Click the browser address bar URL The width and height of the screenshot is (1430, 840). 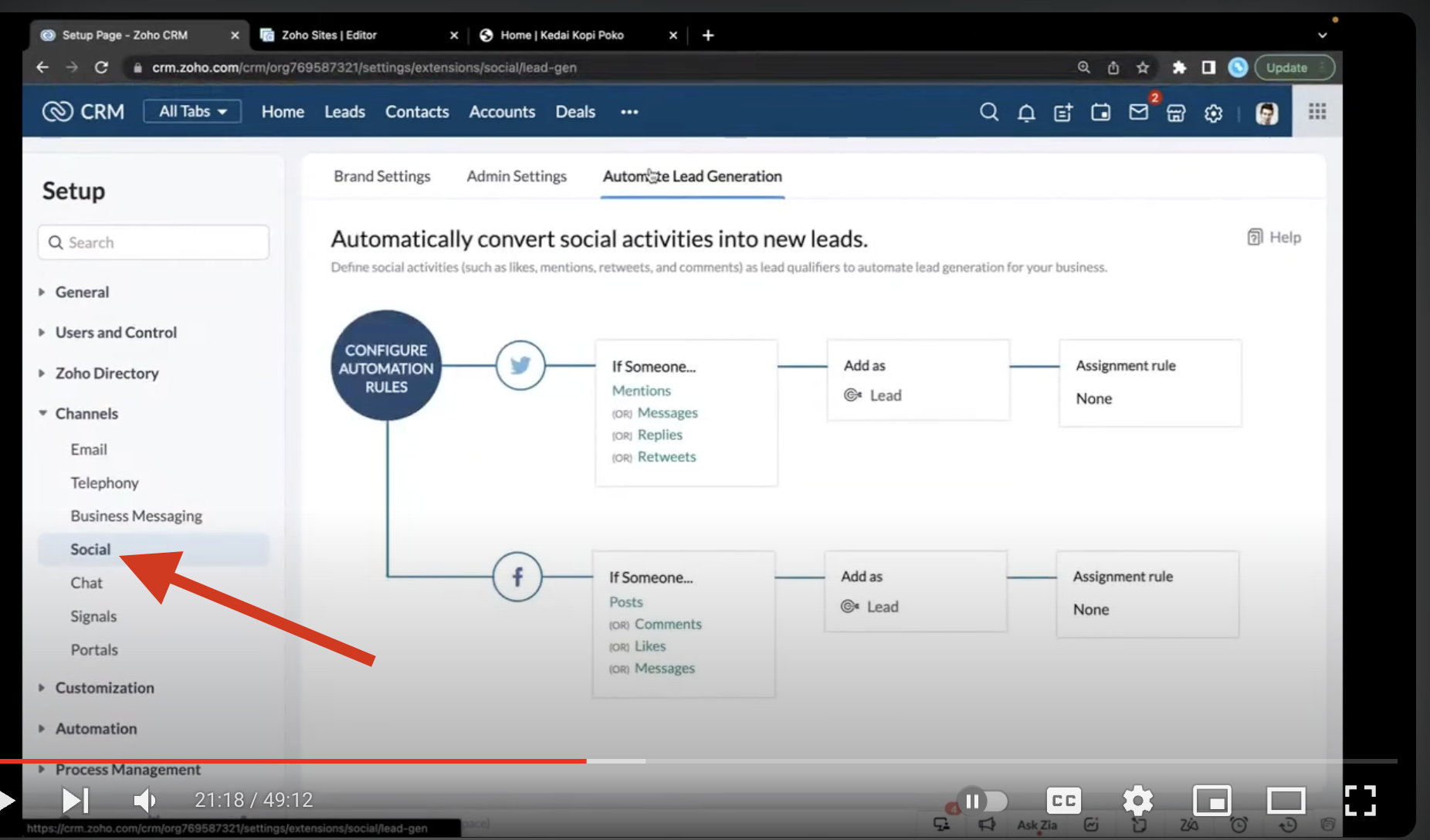click(364, 68)
